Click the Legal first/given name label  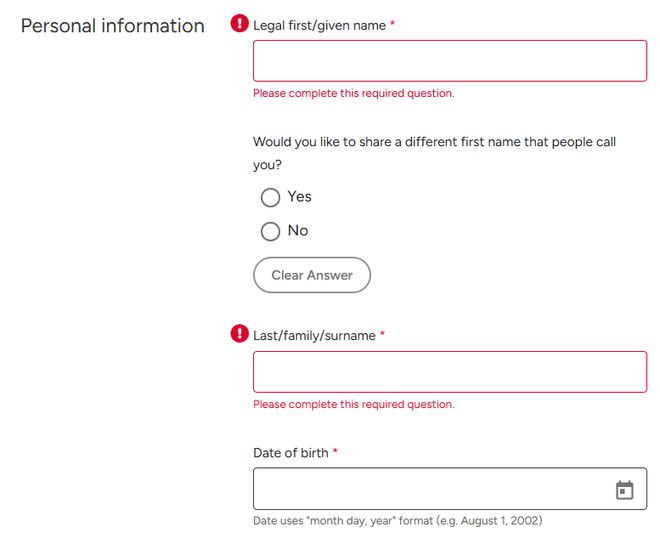[319, 25]
